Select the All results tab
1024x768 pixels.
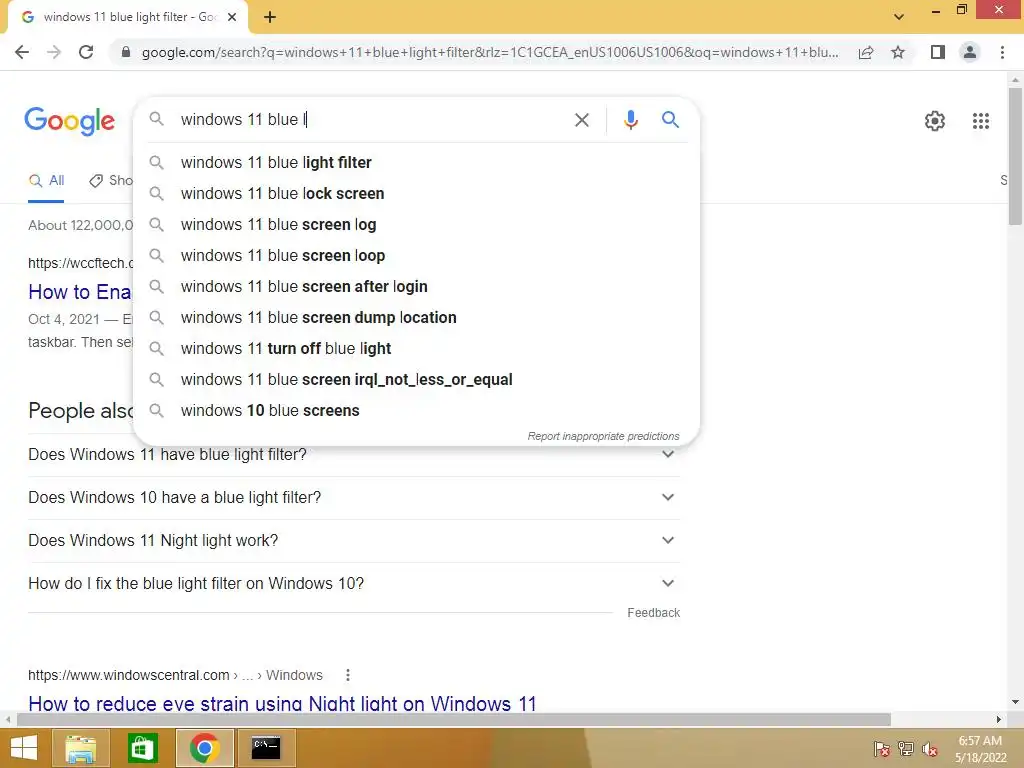pyautogui.click(x=46, y=181)
